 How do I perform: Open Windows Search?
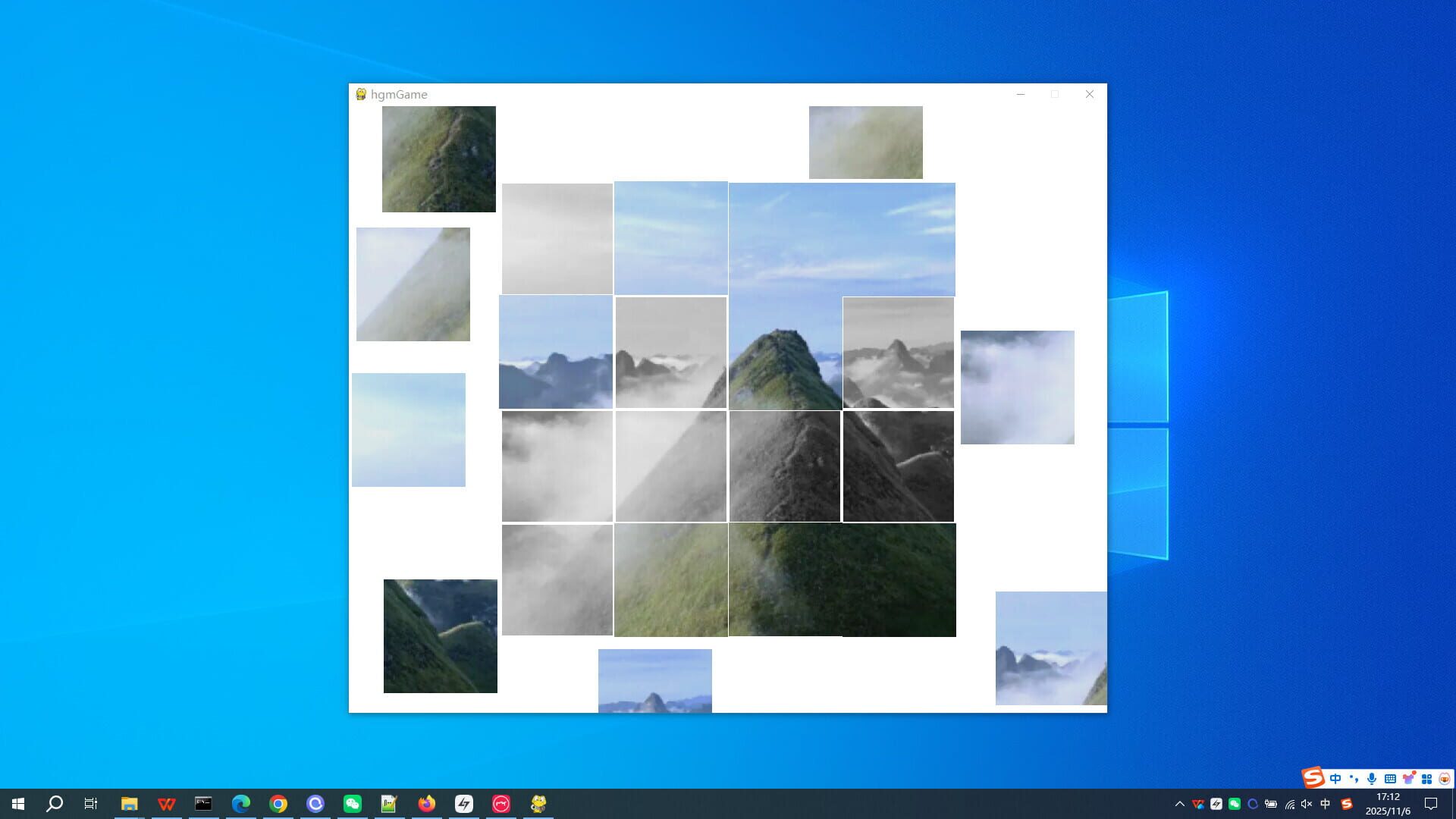(53, 804)
